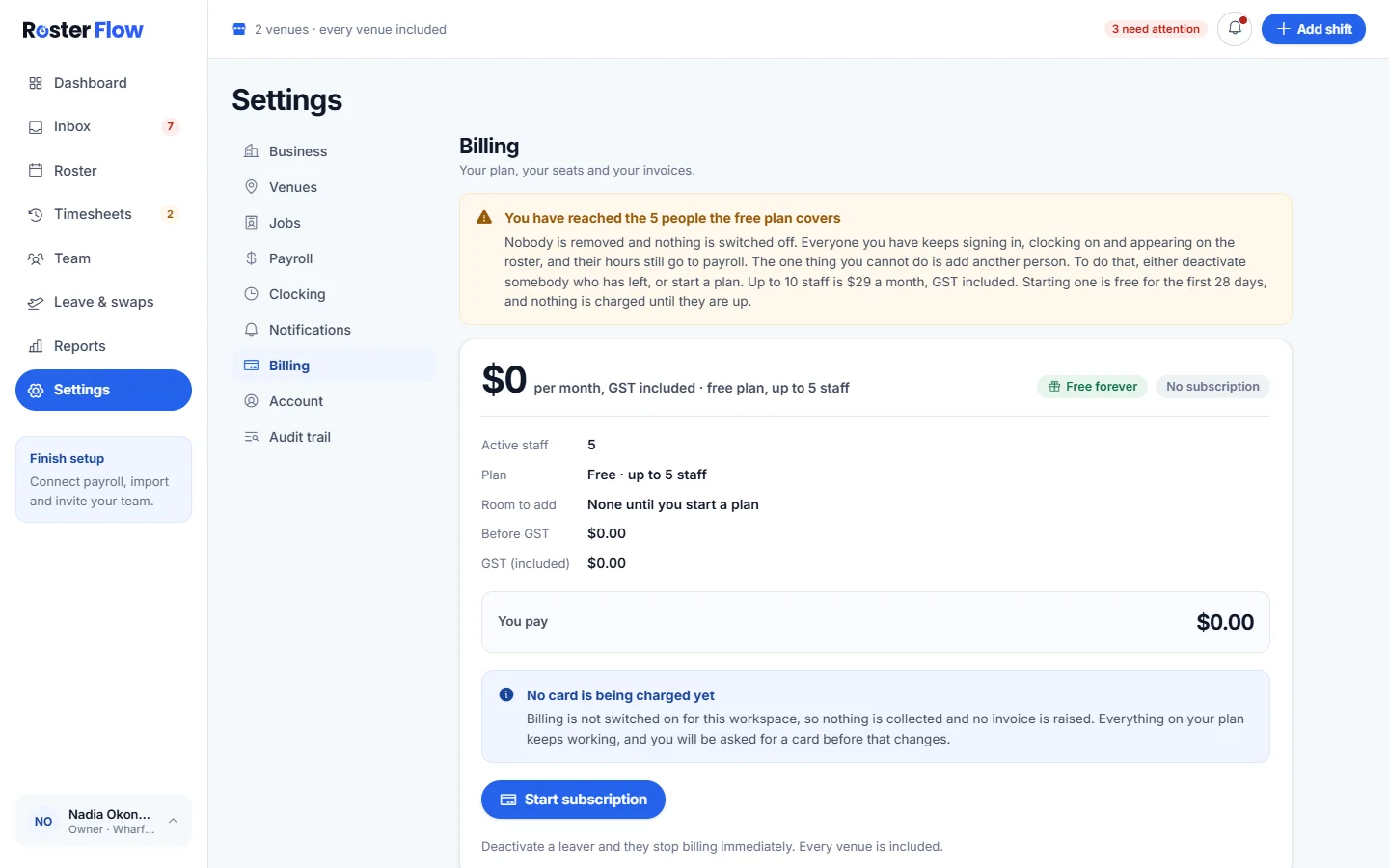Click the Payroll dollar icon
The image size is (1389, 868).
click(x=251, y=258)
